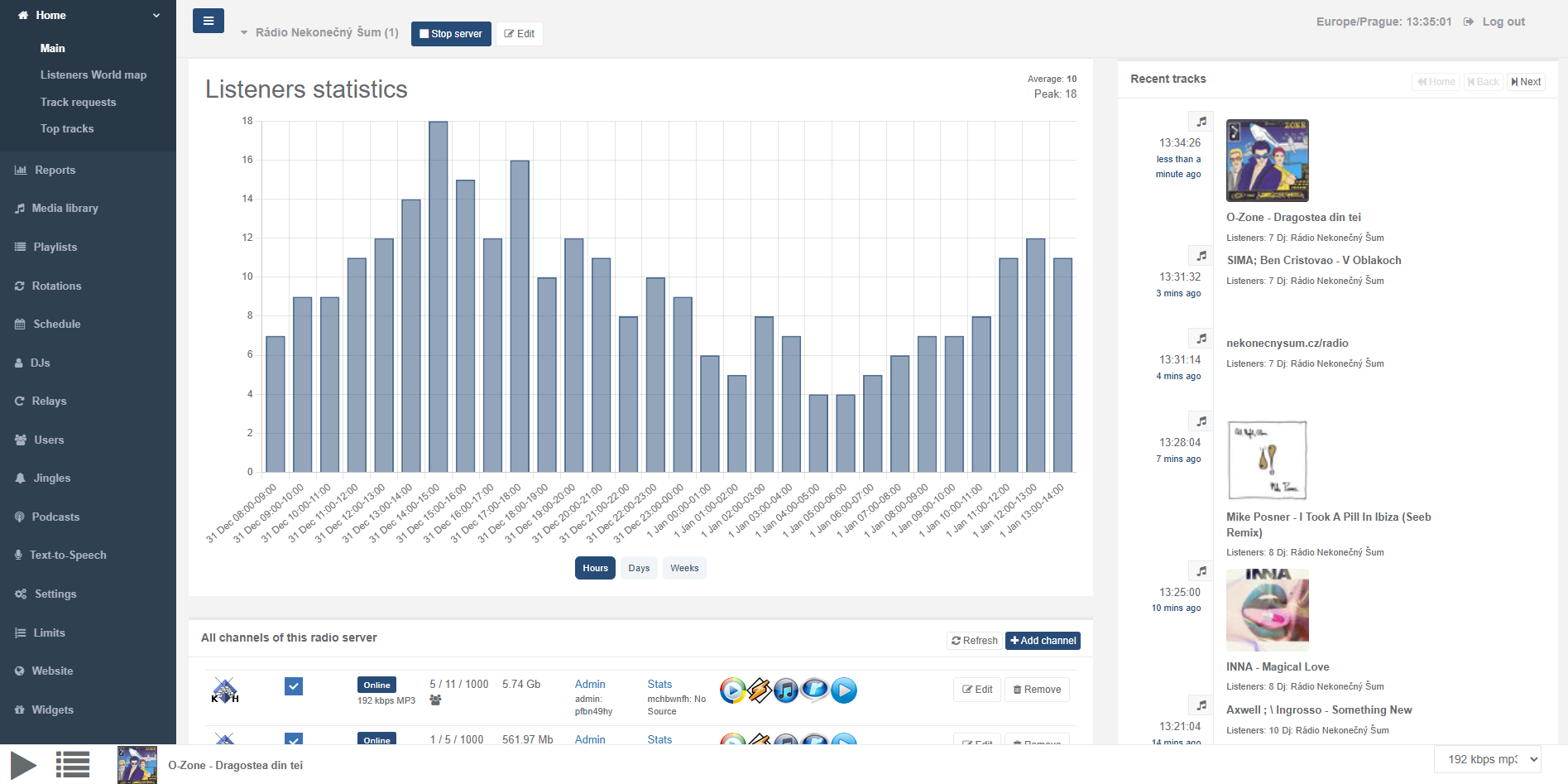Open stream in Windows Media Player icon
The image size is (1568, 784).
click(732, 690)
